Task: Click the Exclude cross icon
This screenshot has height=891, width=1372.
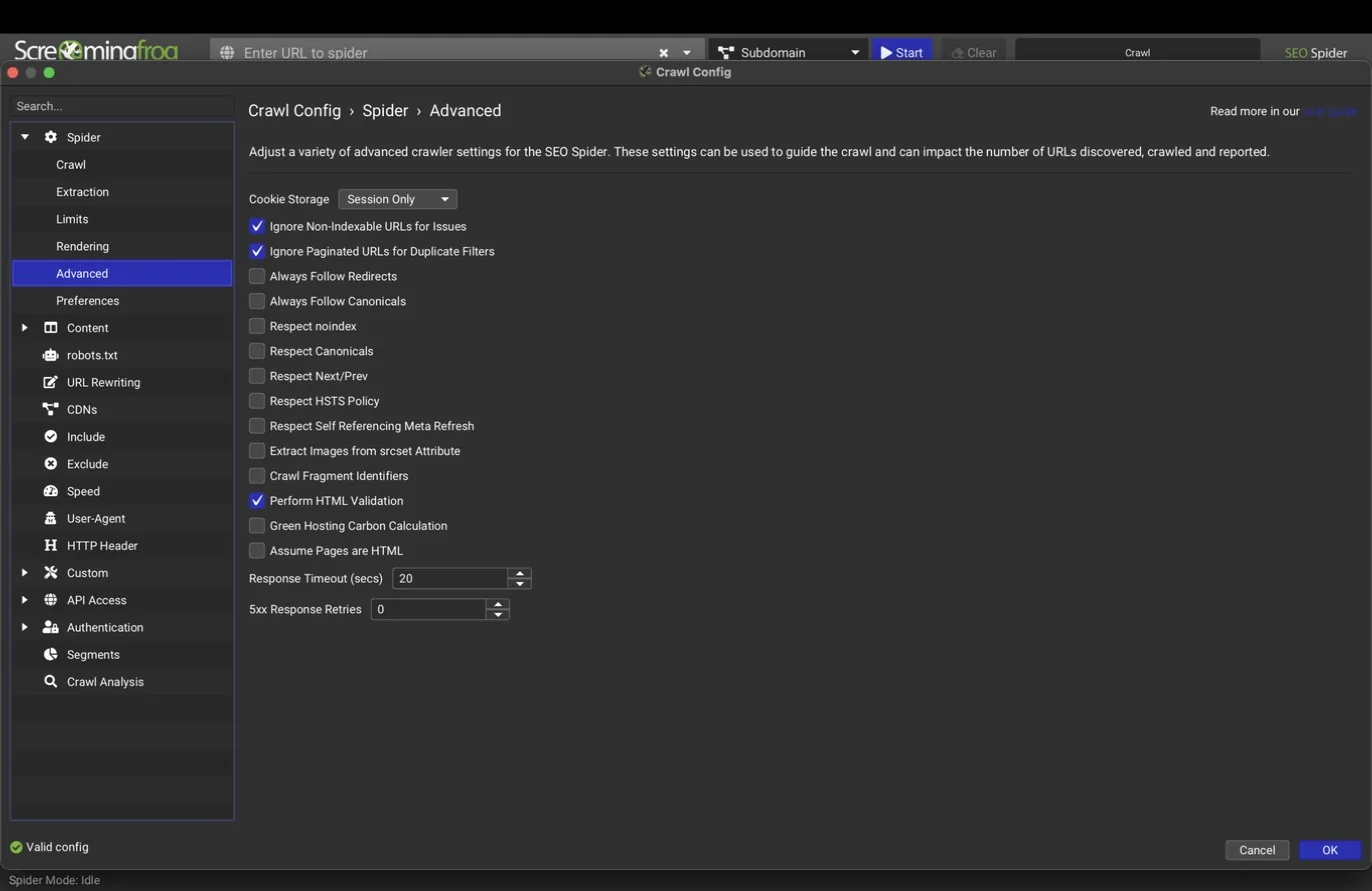Action: click(50, 464)
